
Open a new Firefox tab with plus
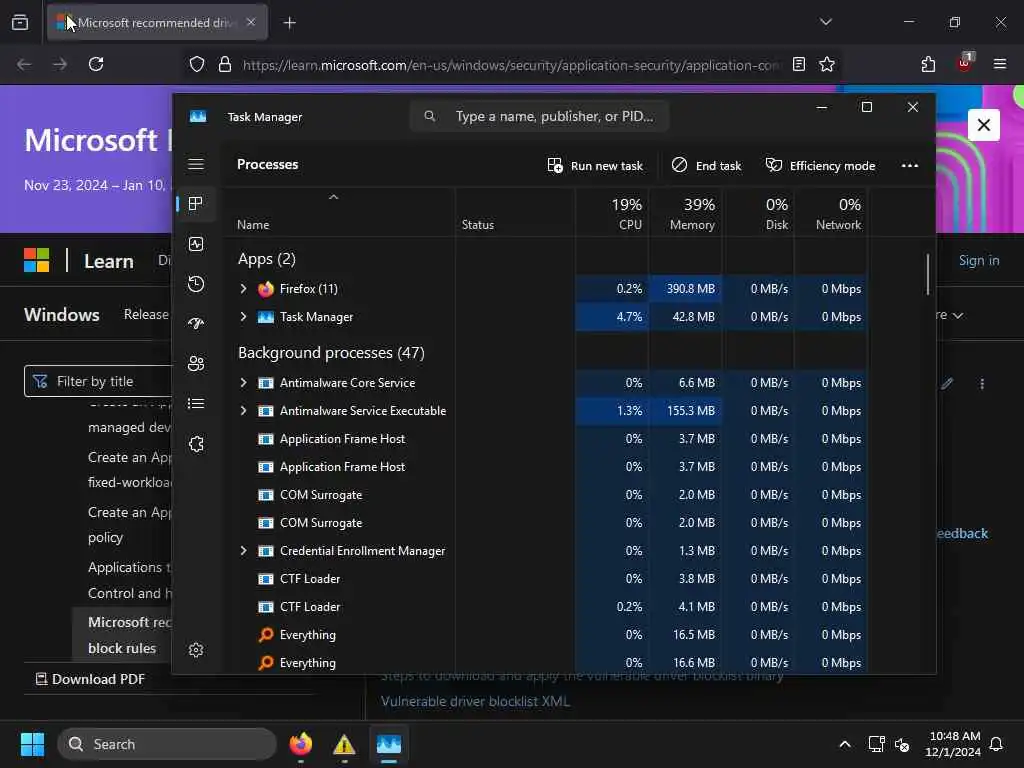click(x=289, y=23)
